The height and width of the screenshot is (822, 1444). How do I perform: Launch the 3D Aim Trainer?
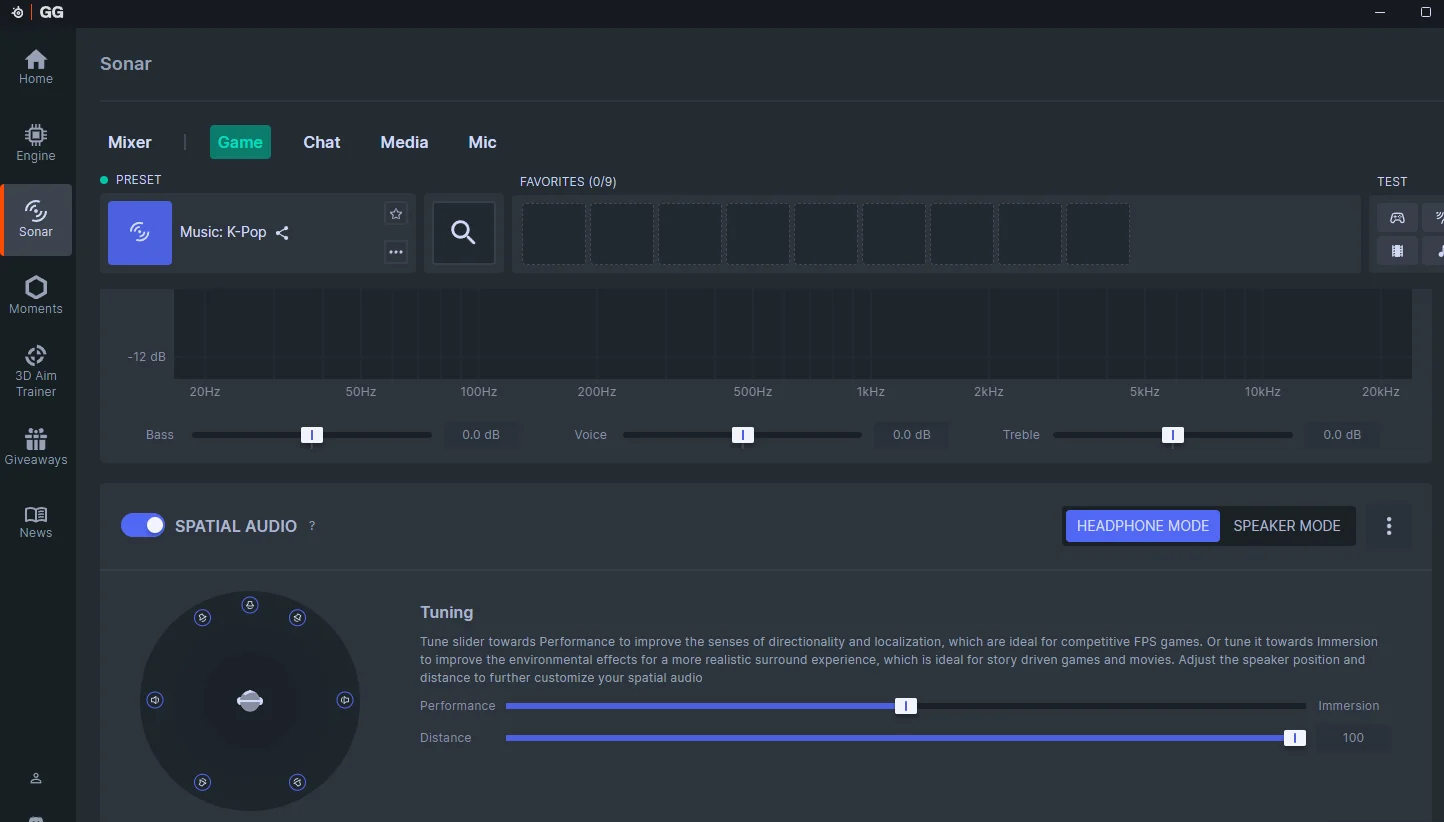pyautogui.click(x=36, y=371)
